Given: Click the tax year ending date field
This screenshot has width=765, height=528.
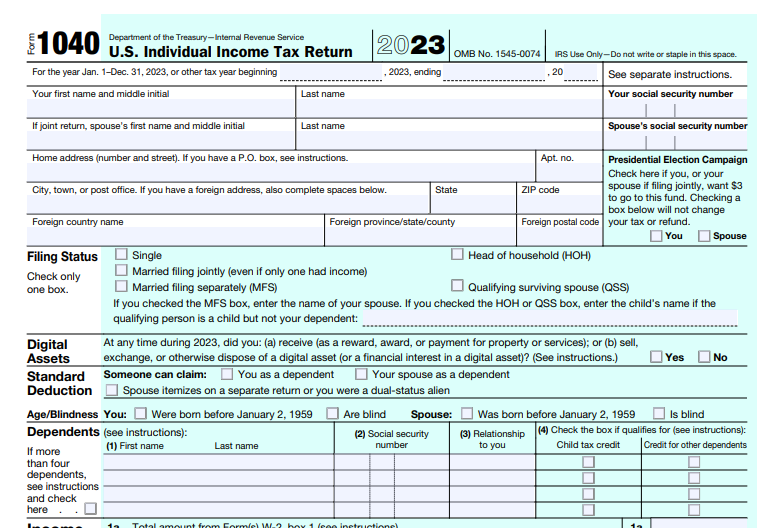Looking at the screenshot, I should click(494, 73).
